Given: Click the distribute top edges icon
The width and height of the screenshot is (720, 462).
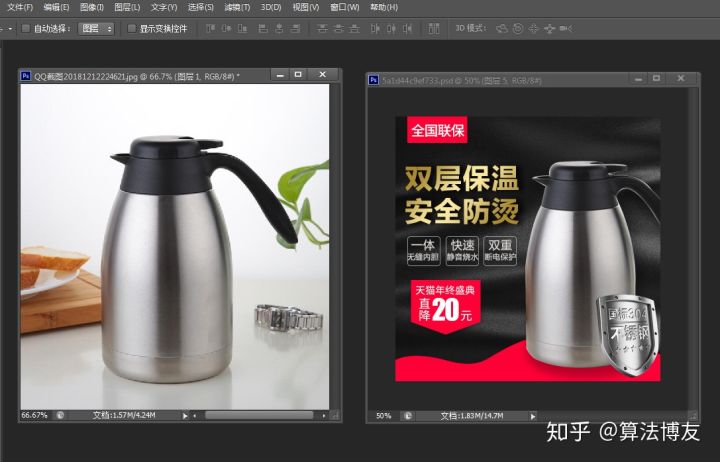Looking at the screenshot, I should tap(322, 28).
